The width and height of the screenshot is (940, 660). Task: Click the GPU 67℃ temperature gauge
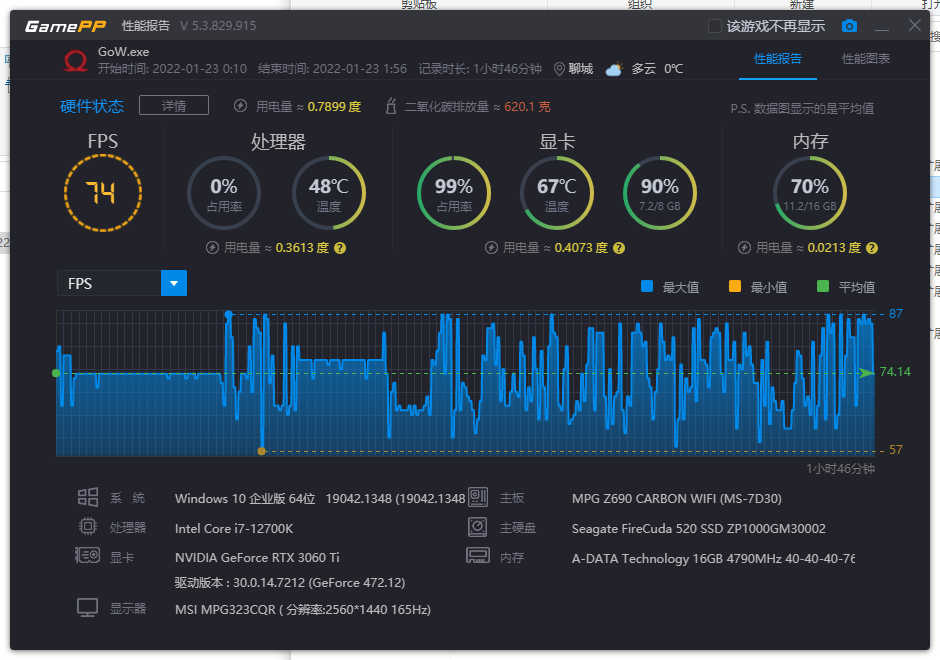(557, 193)
